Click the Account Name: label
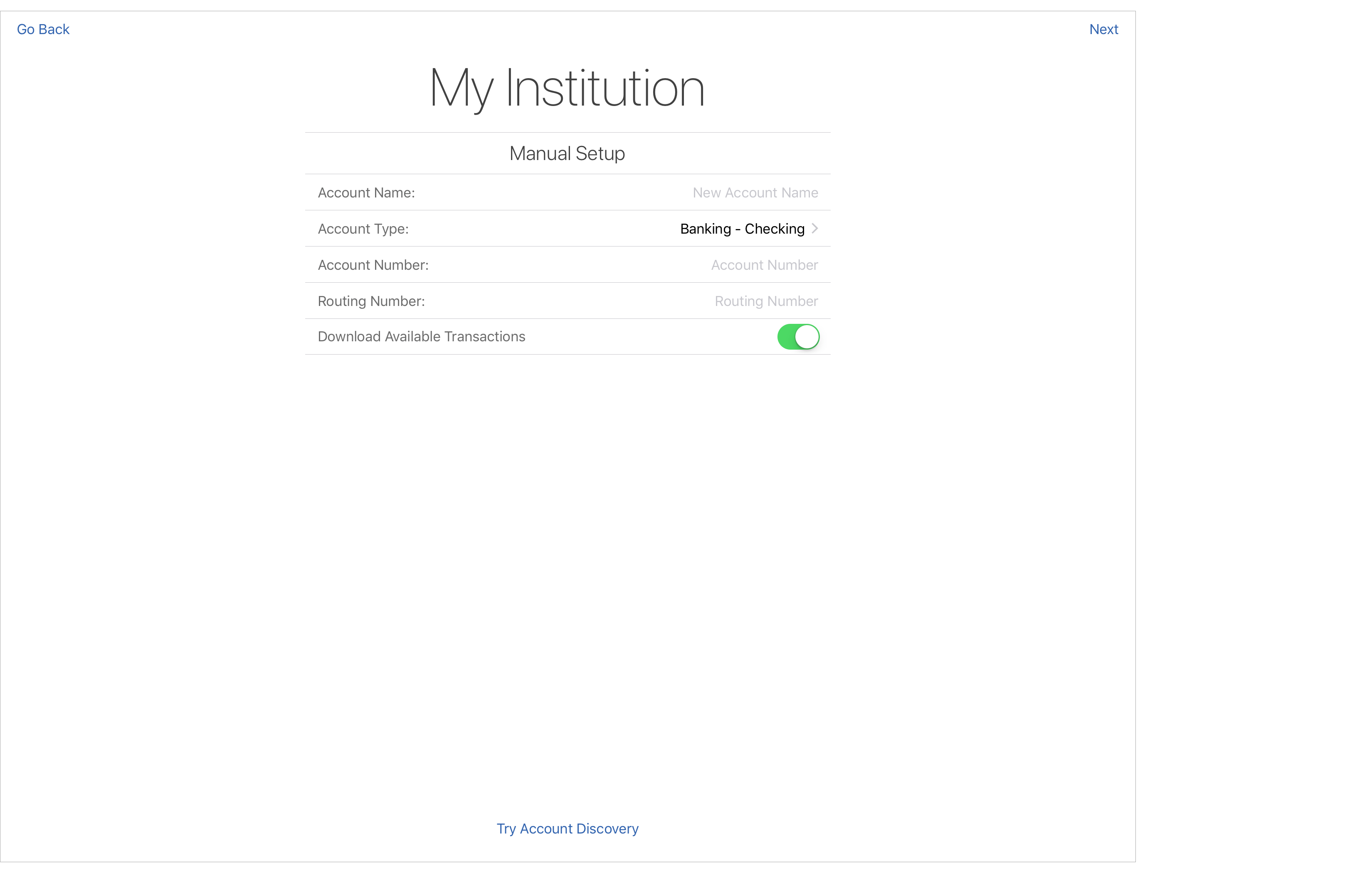Viewport: 1372px width, 873px height. [x=366, y=192]
